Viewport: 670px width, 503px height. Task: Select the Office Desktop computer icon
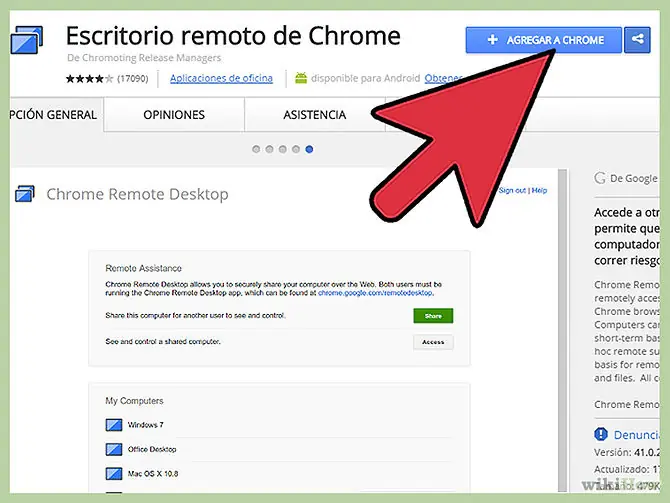pos(114,449)
